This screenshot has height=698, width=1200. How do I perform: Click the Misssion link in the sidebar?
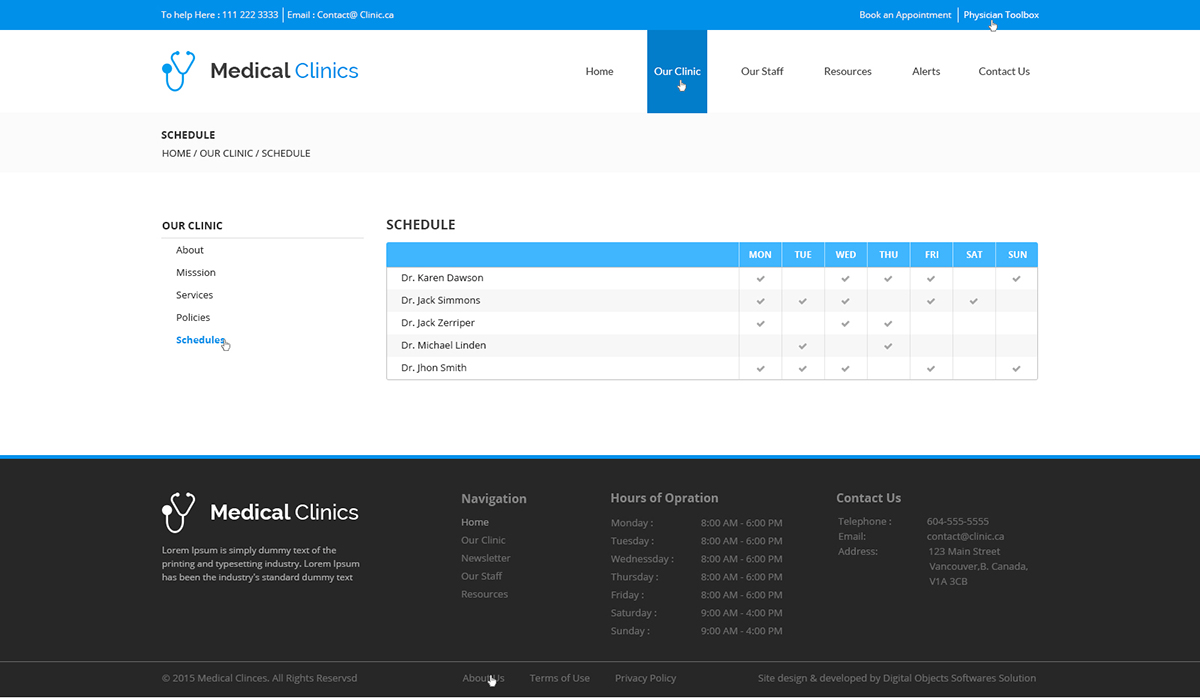pyautogui.click(x=195, y=272)
